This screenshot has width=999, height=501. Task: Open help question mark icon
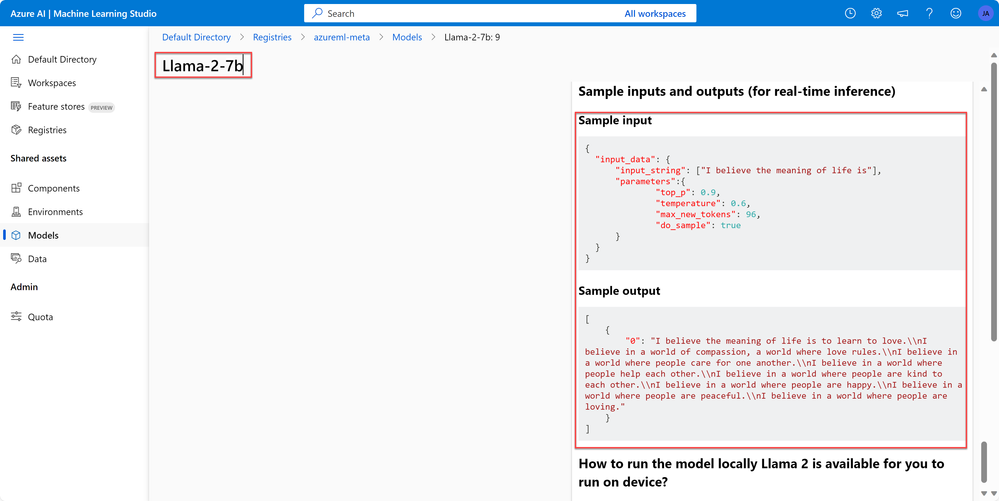pos(930,13)
